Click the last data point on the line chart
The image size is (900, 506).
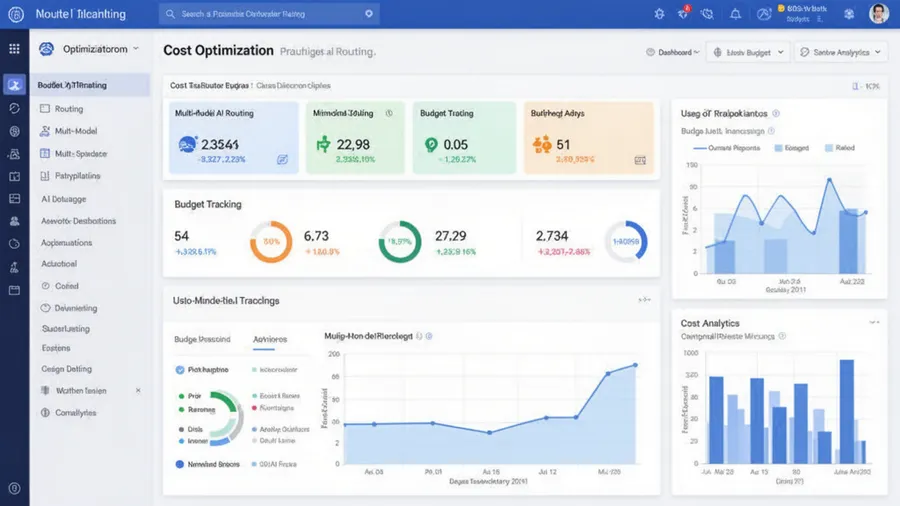[x=635, y=365]
